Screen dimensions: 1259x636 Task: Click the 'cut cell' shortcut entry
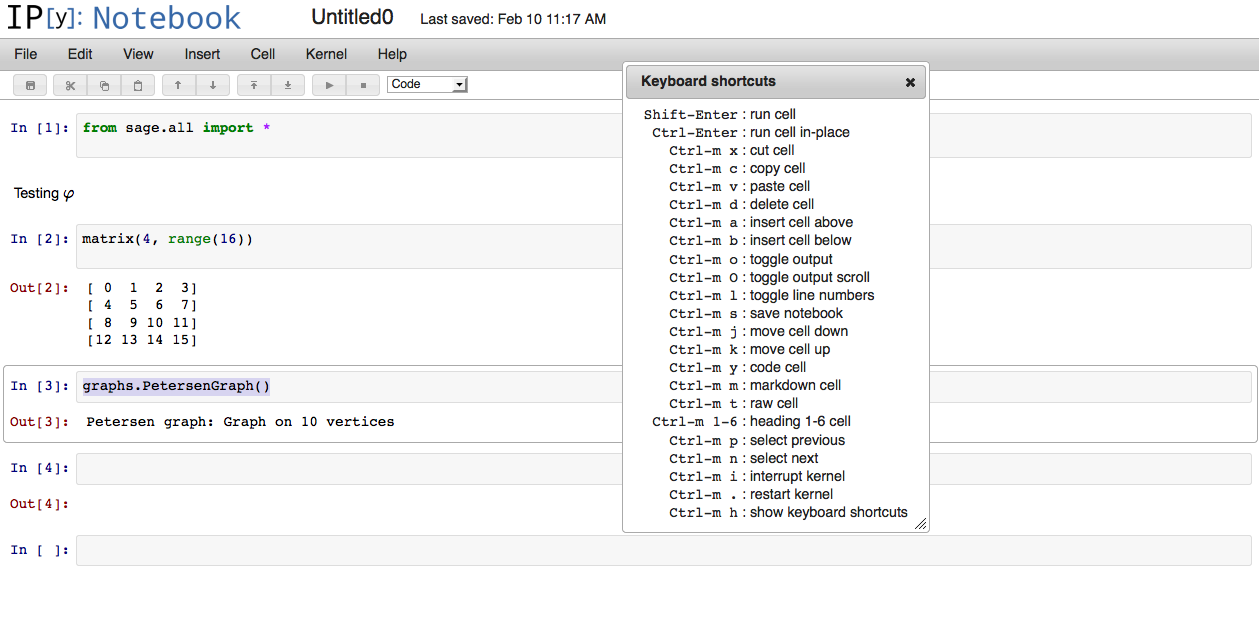tap(732, 150)
